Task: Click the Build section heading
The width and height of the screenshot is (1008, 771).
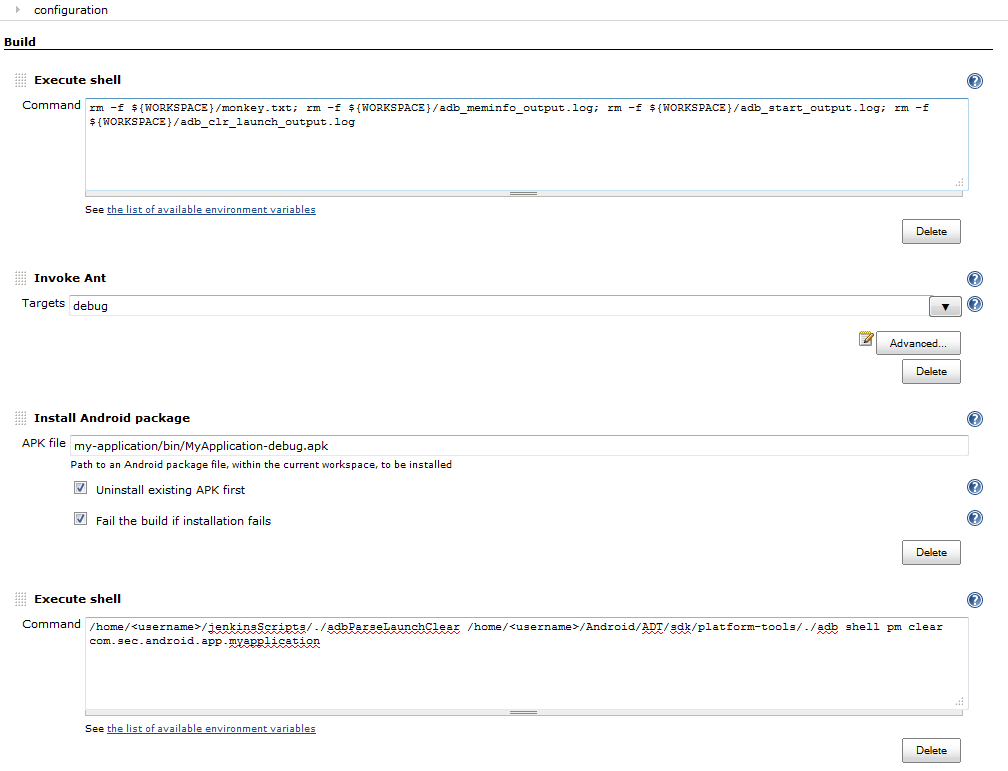Action: coord(20,42)
